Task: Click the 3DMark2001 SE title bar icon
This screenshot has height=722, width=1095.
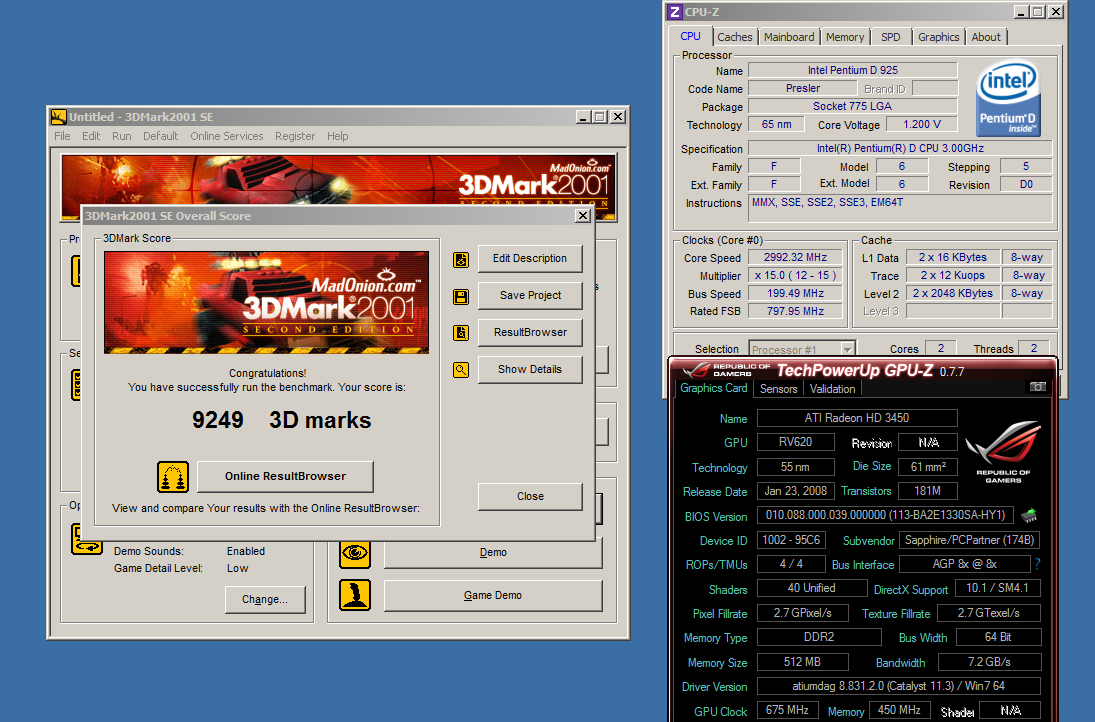Action: (x=59, y=117)
